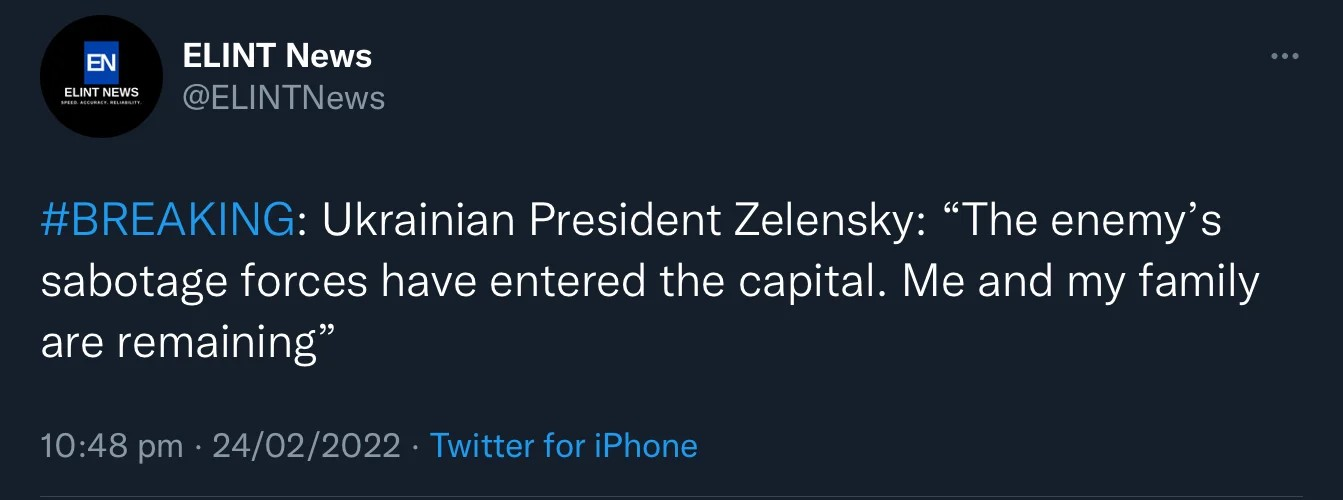Click the dot separator before the date
The height and width of the screenshot is (500, 1343).
point(197,445)
